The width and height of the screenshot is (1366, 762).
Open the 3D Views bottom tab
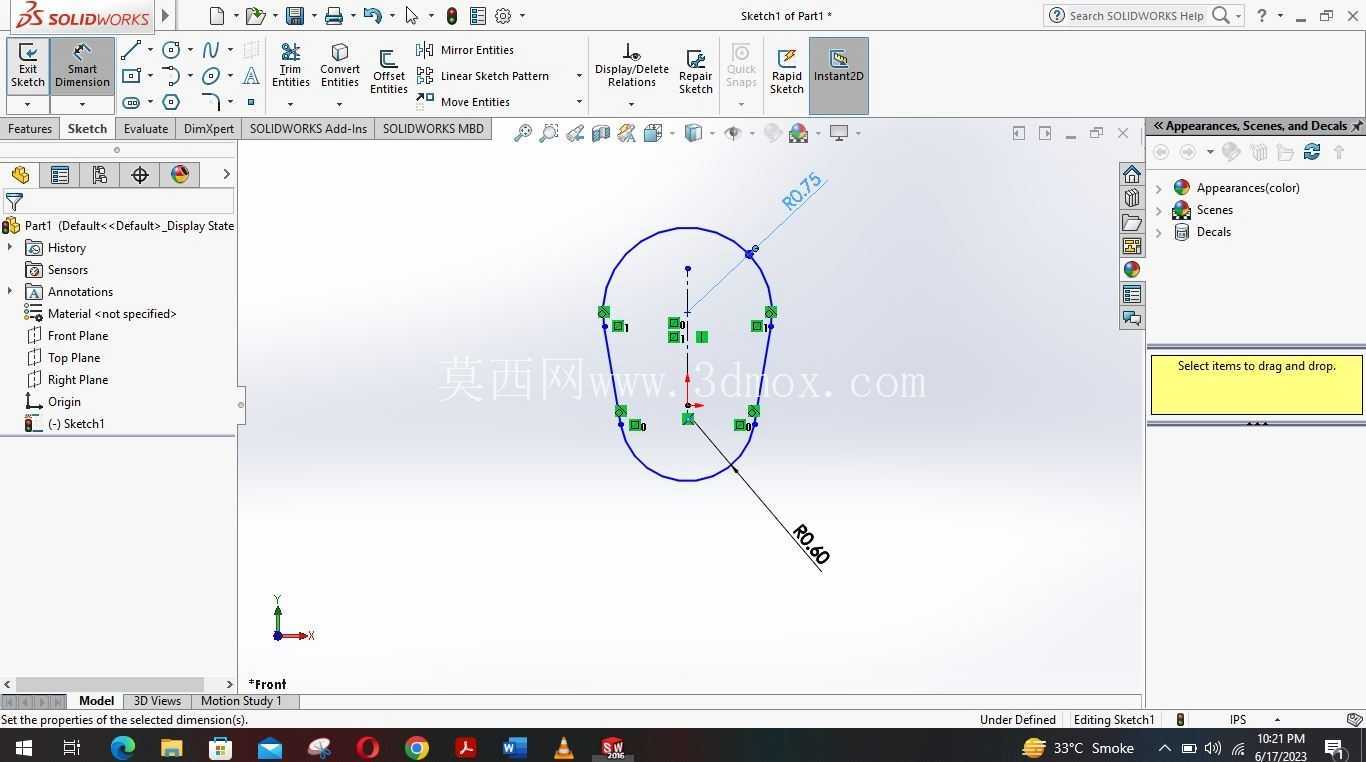pyautogui.click(x=157, y=701)
